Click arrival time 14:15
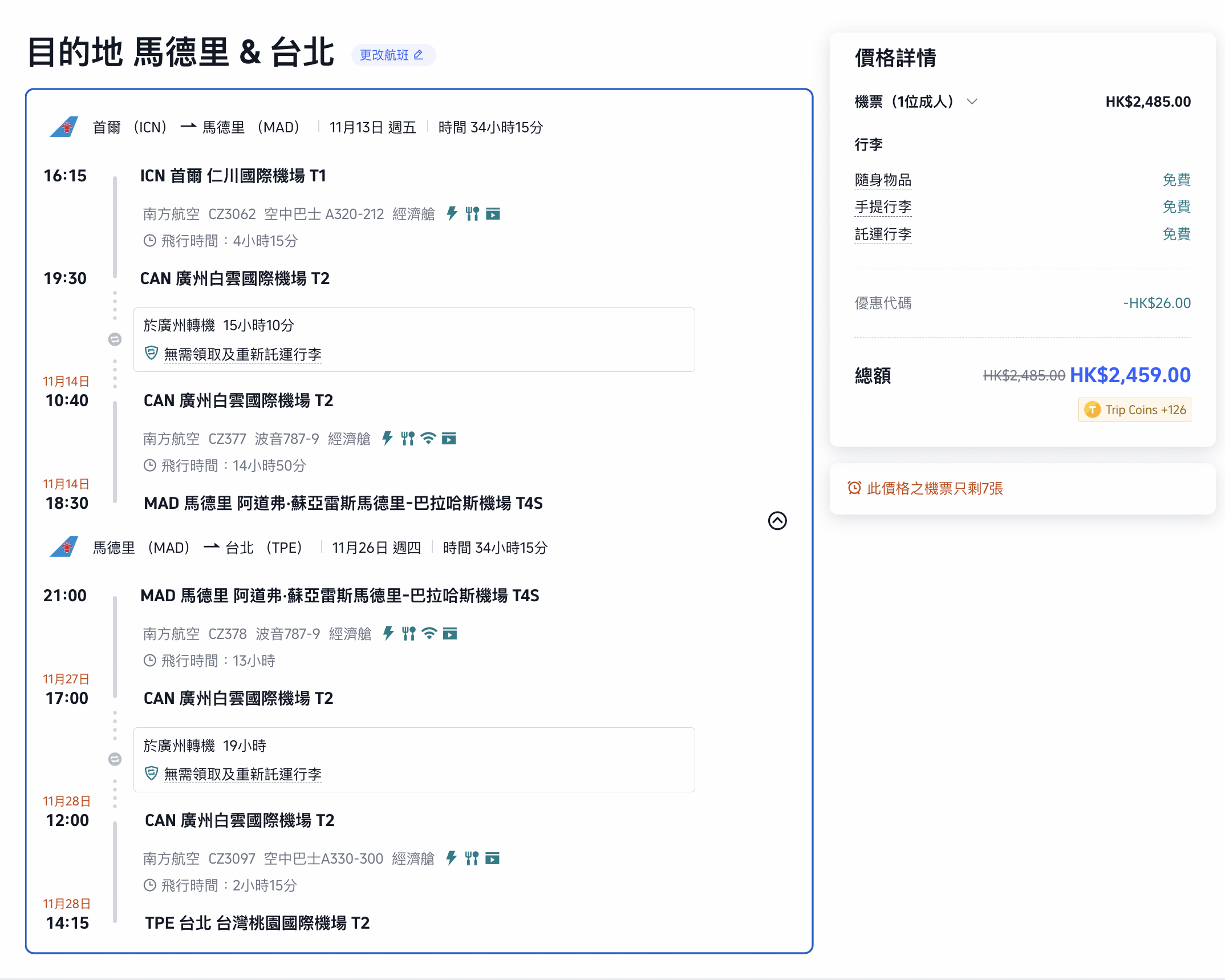 pyautogui.click(x=67, y=923)
